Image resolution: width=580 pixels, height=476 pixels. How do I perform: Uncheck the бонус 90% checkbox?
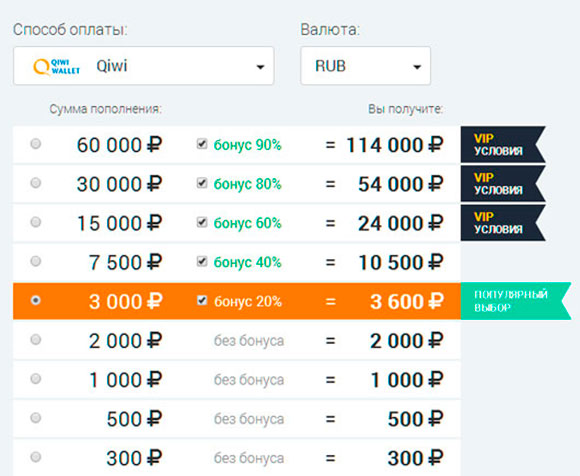pyautogui.click(x=202, y=144)
